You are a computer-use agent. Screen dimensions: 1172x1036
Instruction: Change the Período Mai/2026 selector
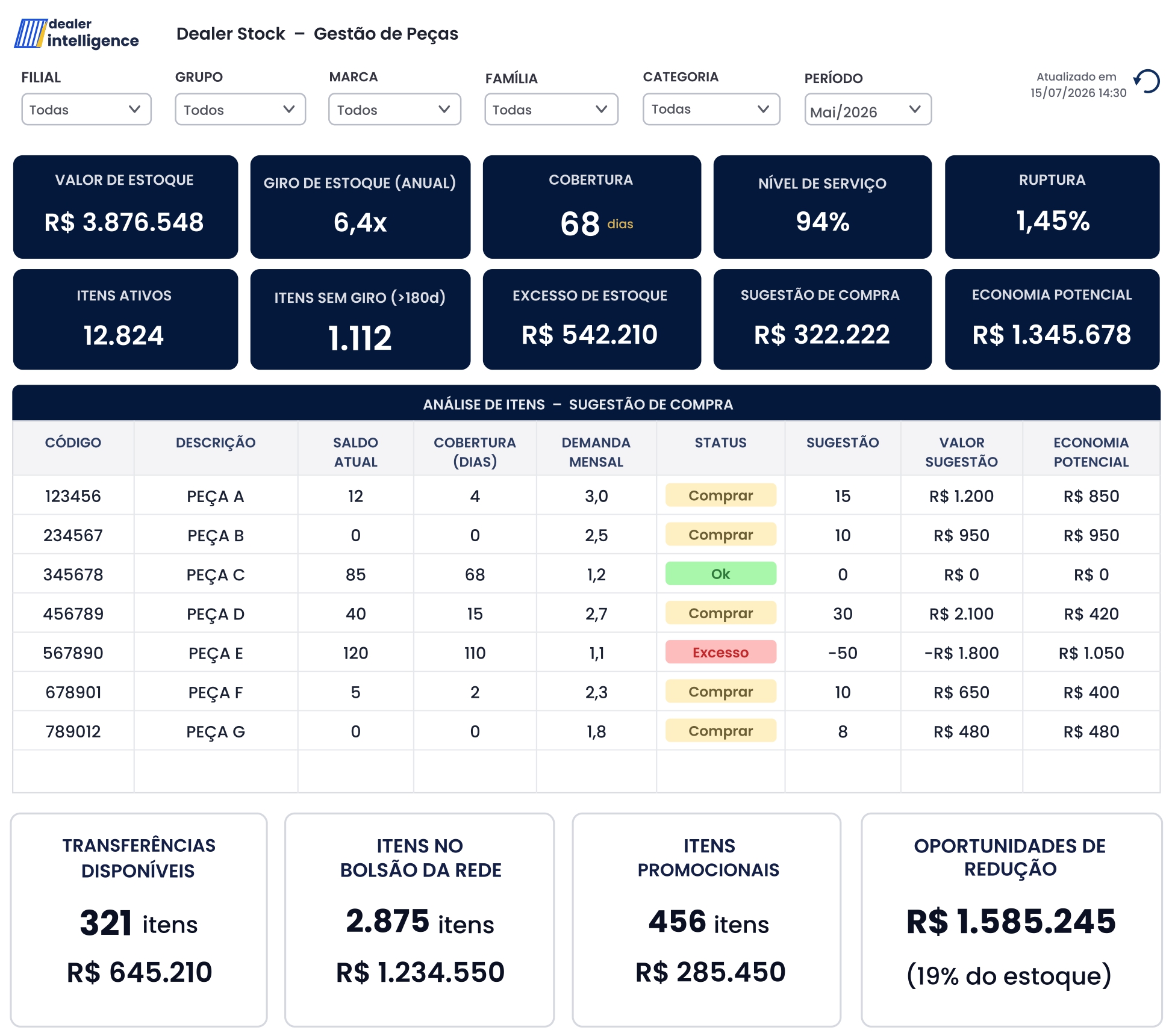[868, 110]
